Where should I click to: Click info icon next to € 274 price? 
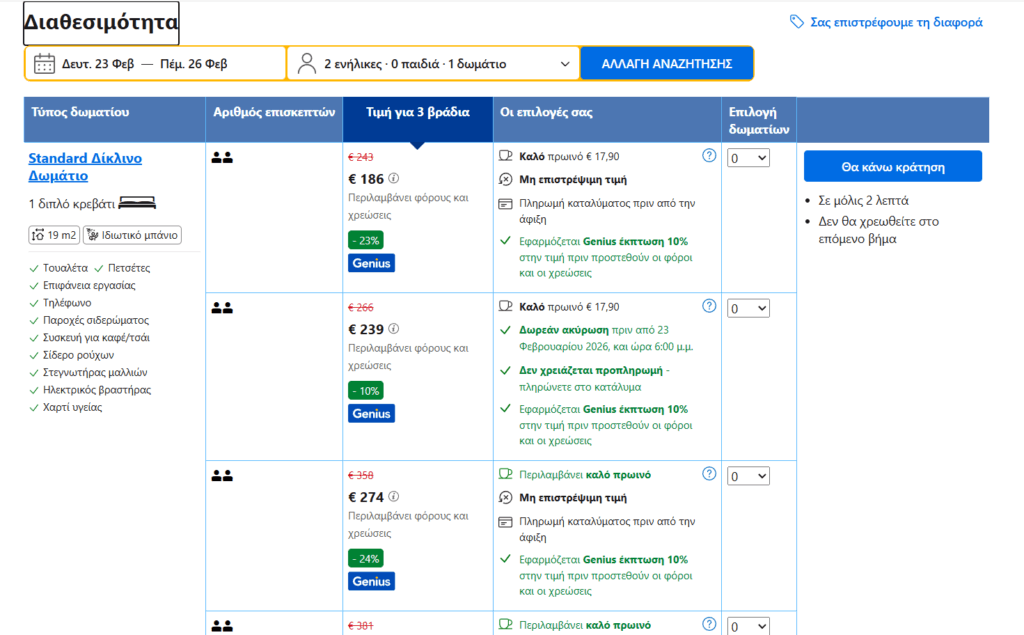click(x=394, y=496)
